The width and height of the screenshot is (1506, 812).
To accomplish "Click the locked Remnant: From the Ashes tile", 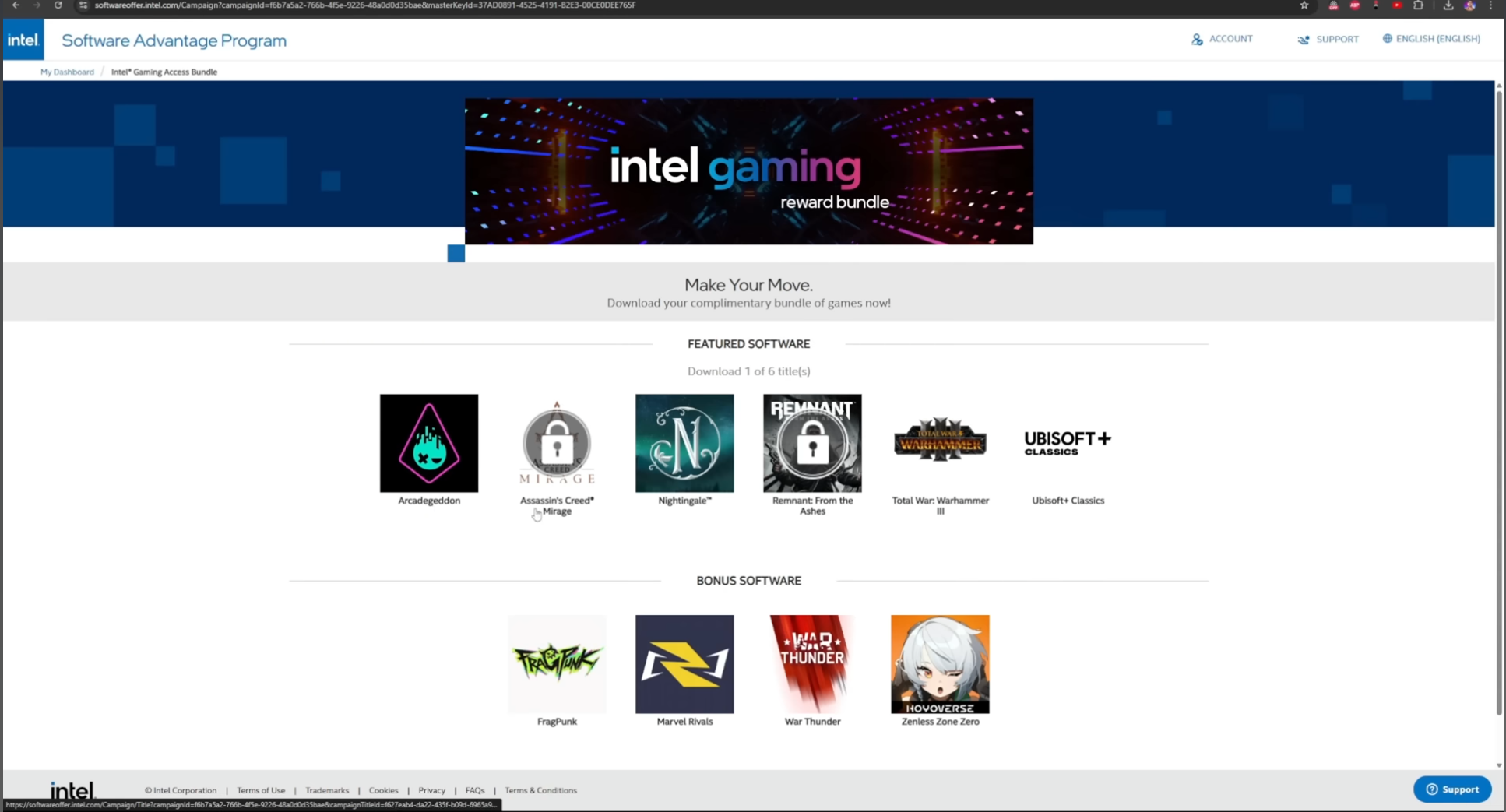I will pos(812,443).
